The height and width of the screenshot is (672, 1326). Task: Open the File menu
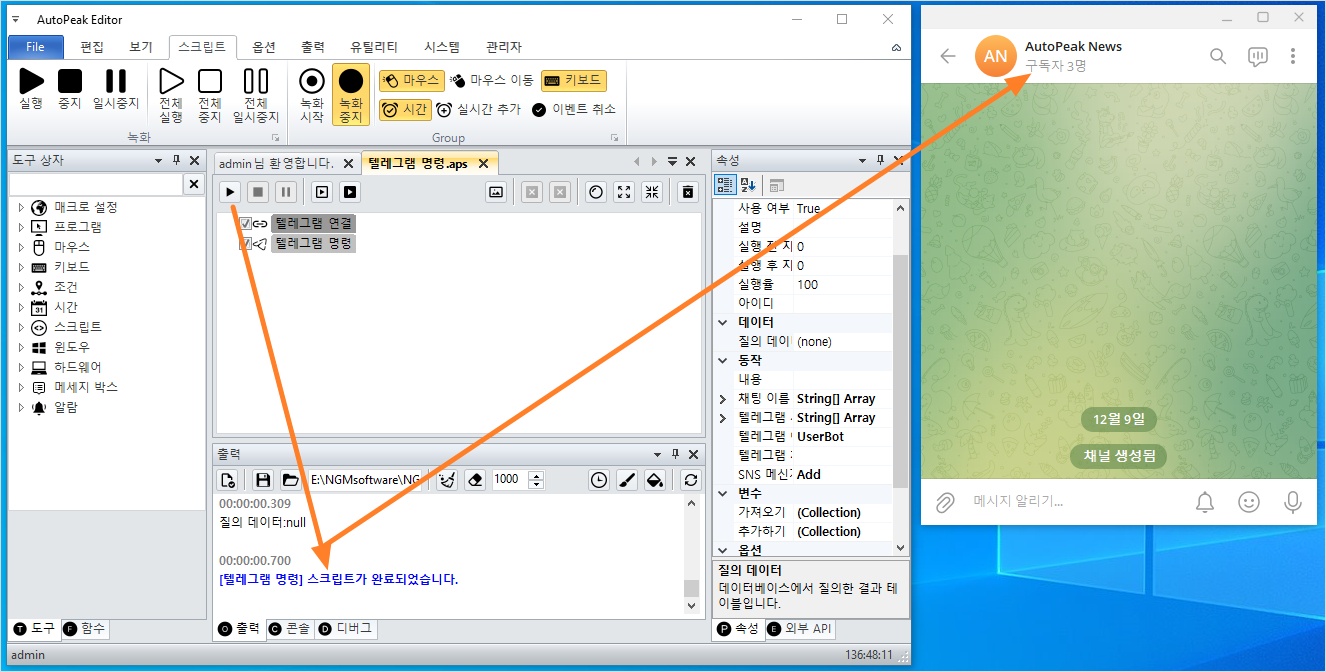coord(35,47)
